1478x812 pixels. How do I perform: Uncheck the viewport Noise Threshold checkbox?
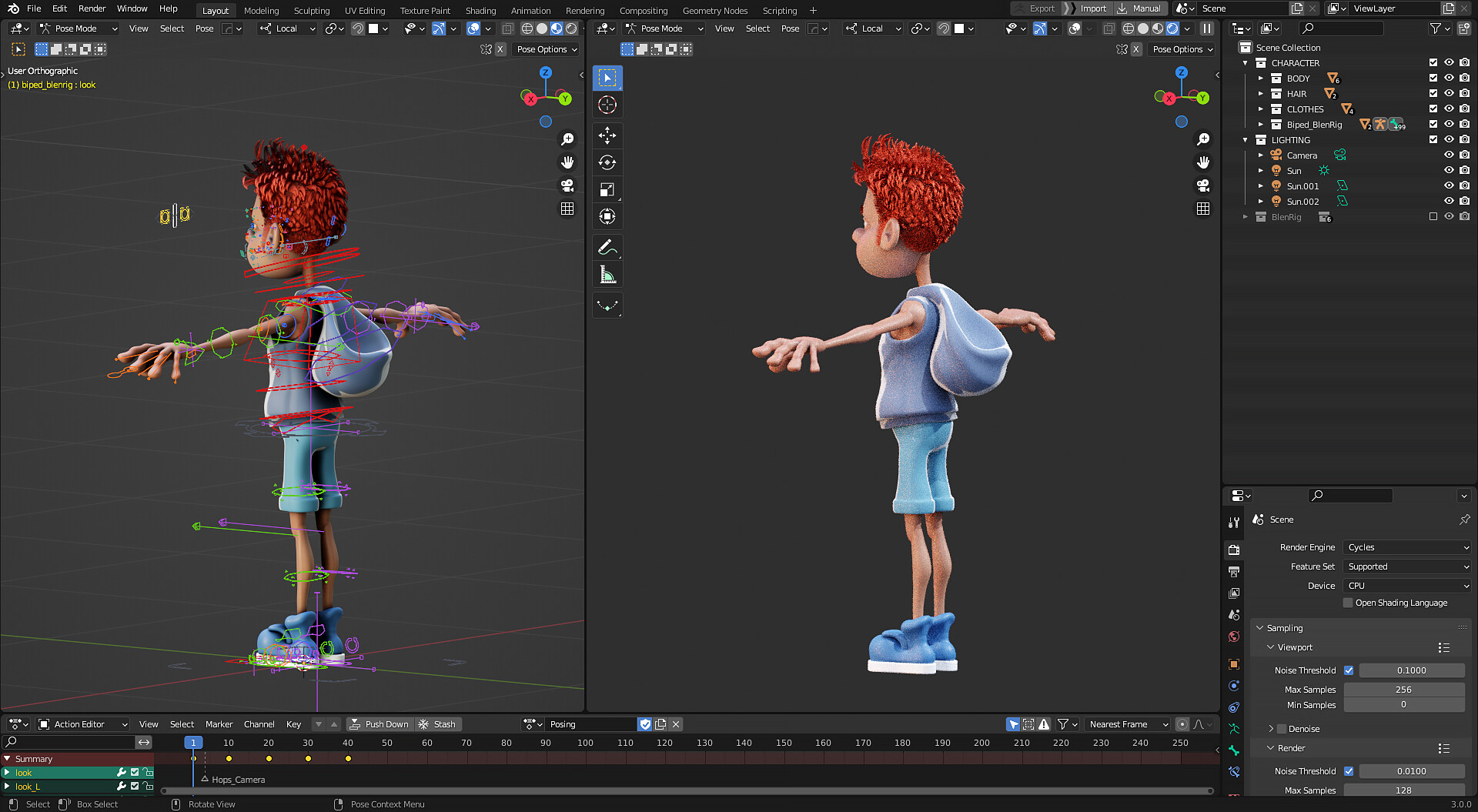point(1349,670)
